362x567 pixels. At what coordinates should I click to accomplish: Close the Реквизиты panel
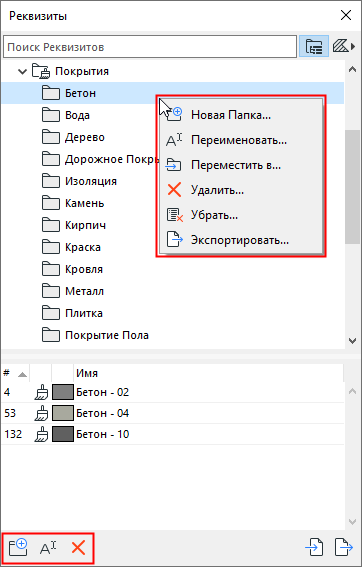point(346,16)
